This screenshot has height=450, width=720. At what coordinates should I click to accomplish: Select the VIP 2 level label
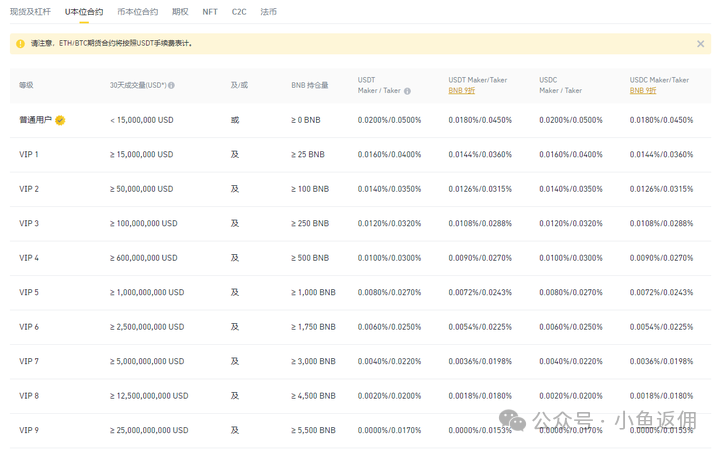coord(29,189)
